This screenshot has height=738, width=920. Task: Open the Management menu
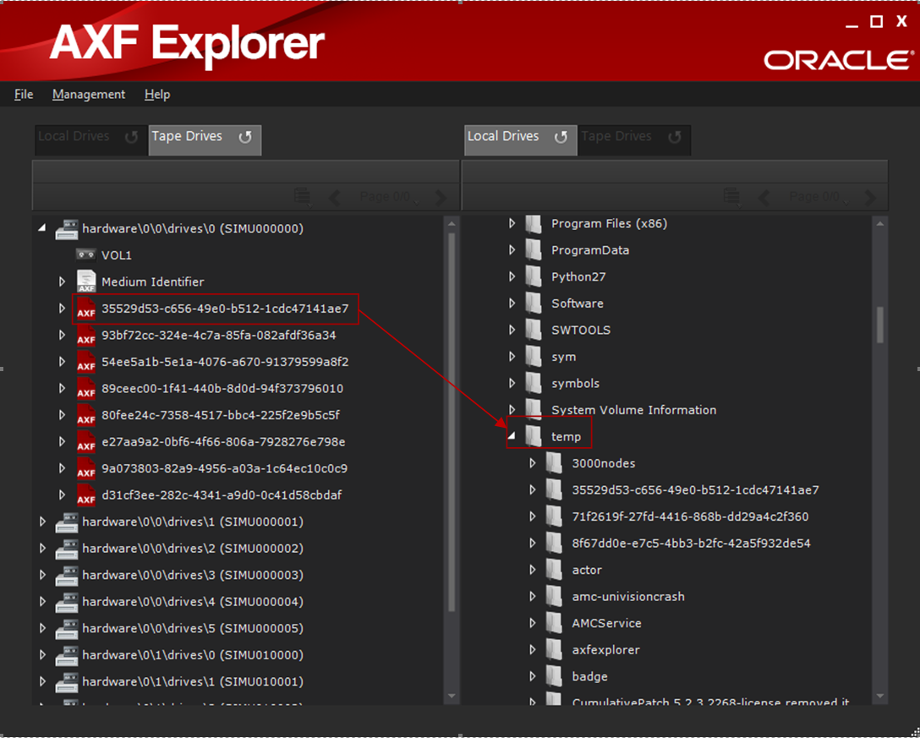coord(89,94)
